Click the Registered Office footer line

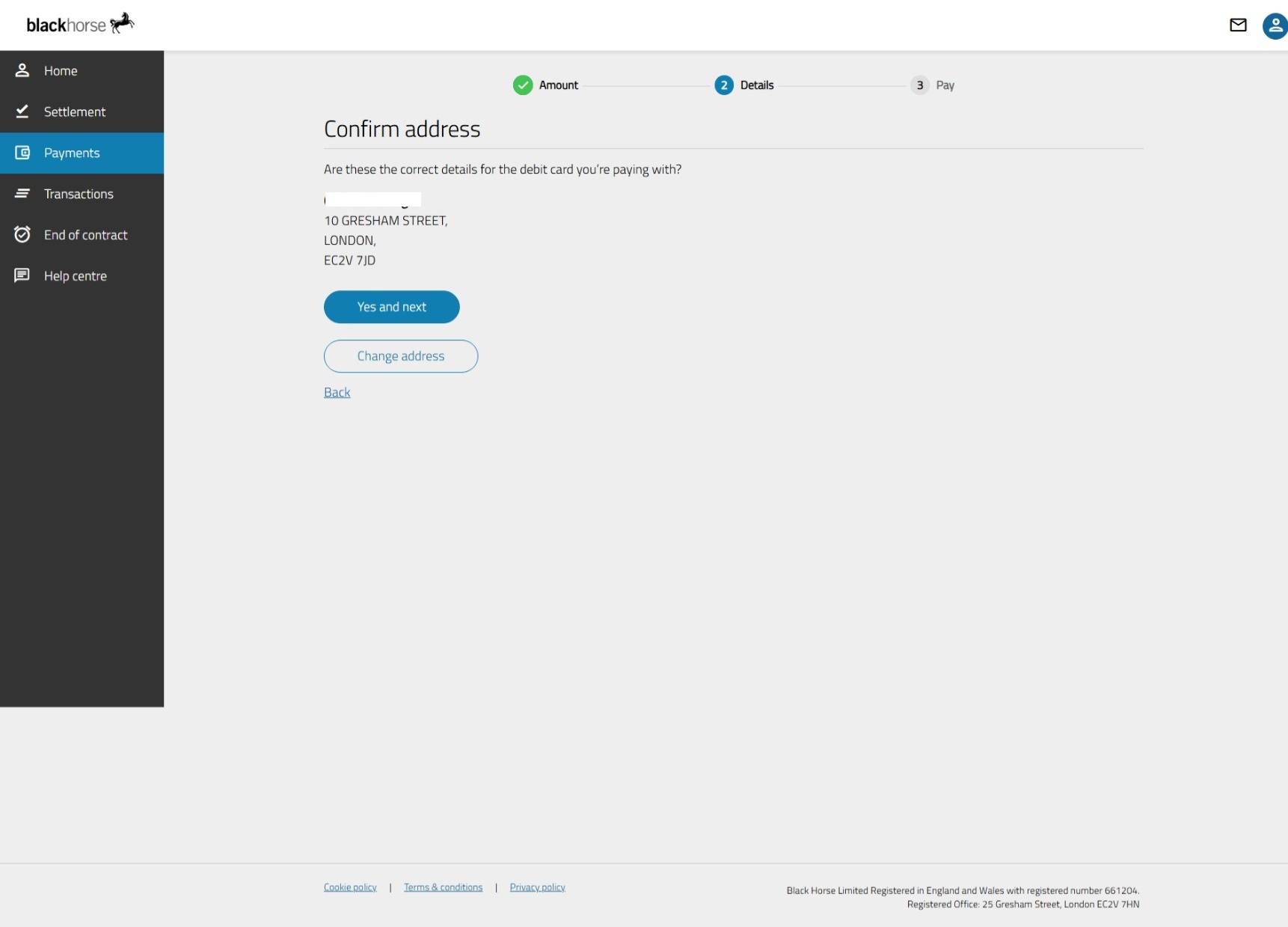pos(1023,905)
